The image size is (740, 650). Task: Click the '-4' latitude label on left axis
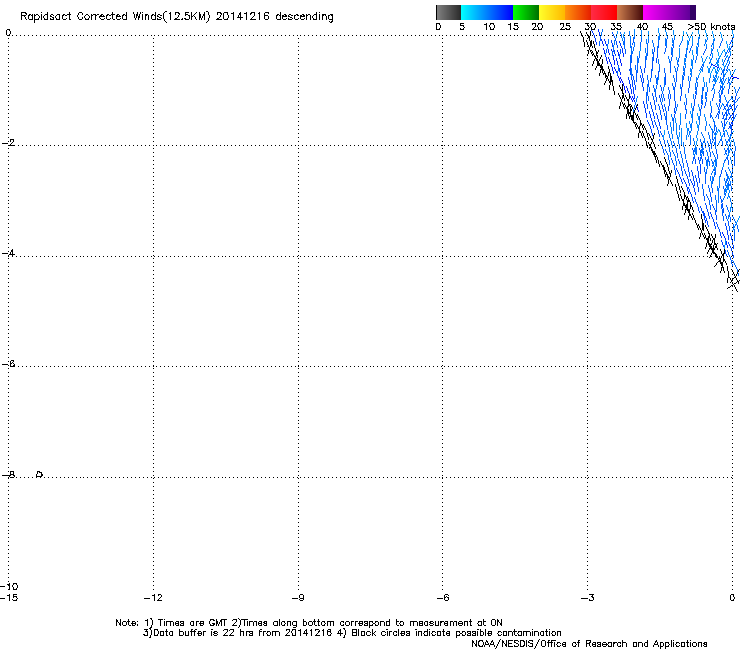pos(8,253)
